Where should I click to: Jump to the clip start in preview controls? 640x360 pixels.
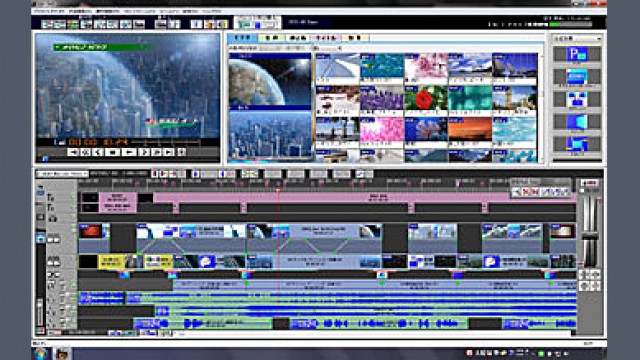(x=73, y=152)
